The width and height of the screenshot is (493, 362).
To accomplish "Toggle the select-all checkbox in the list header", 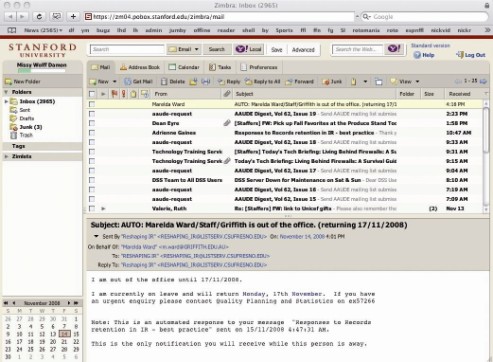I will coord(92,94).
